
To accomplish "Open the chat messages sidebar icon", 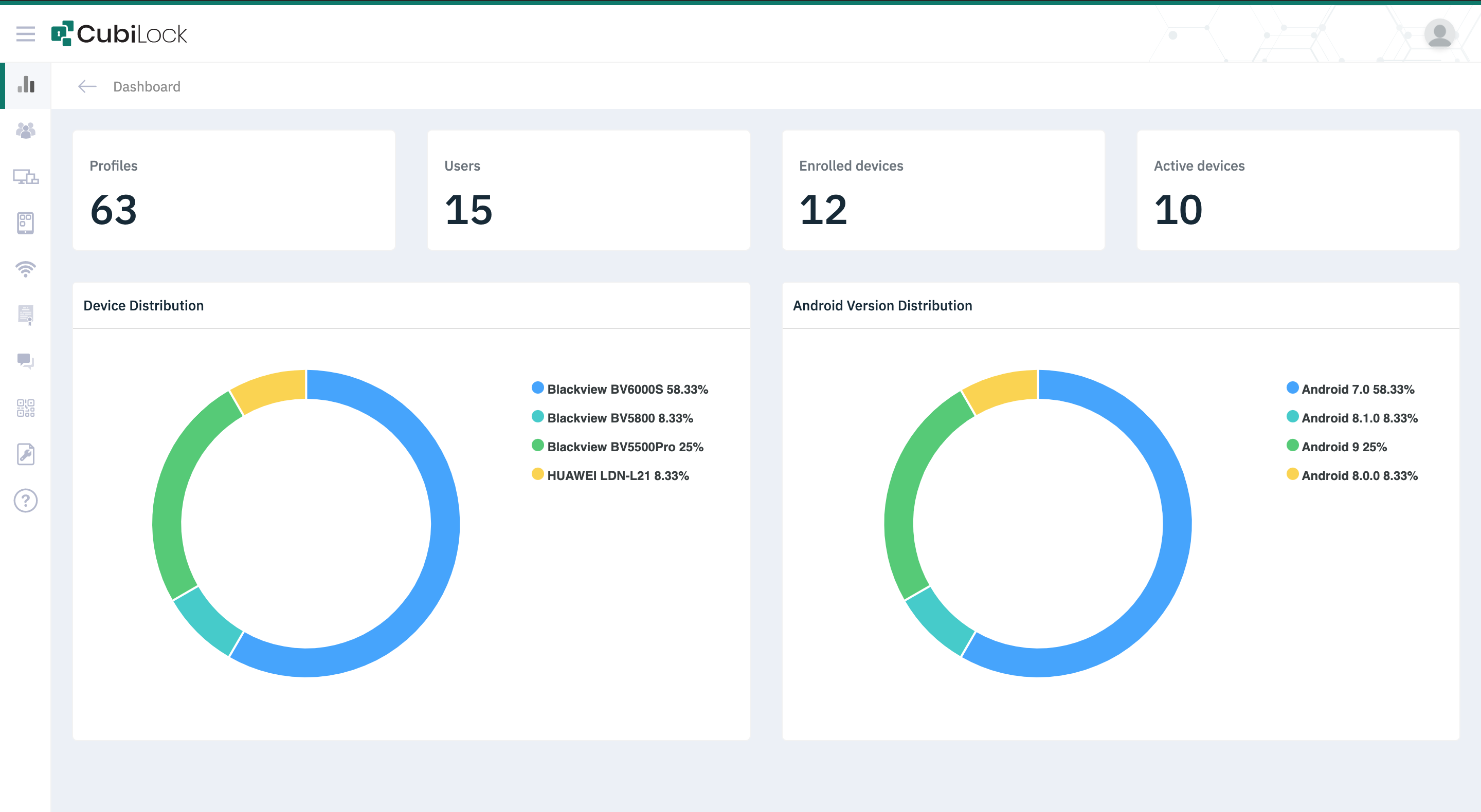I will click(25, 361).
